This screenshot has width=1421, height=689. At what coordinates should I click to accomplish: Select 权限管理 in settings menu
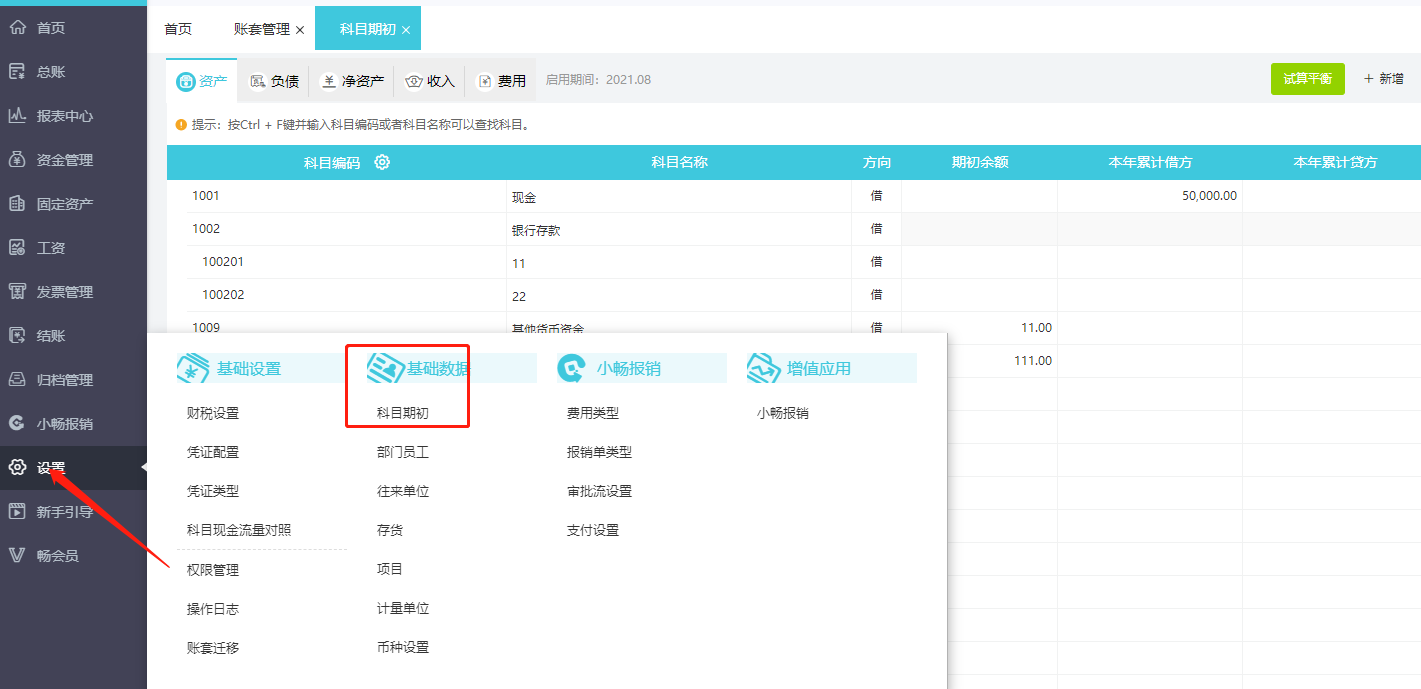point(213,570)
